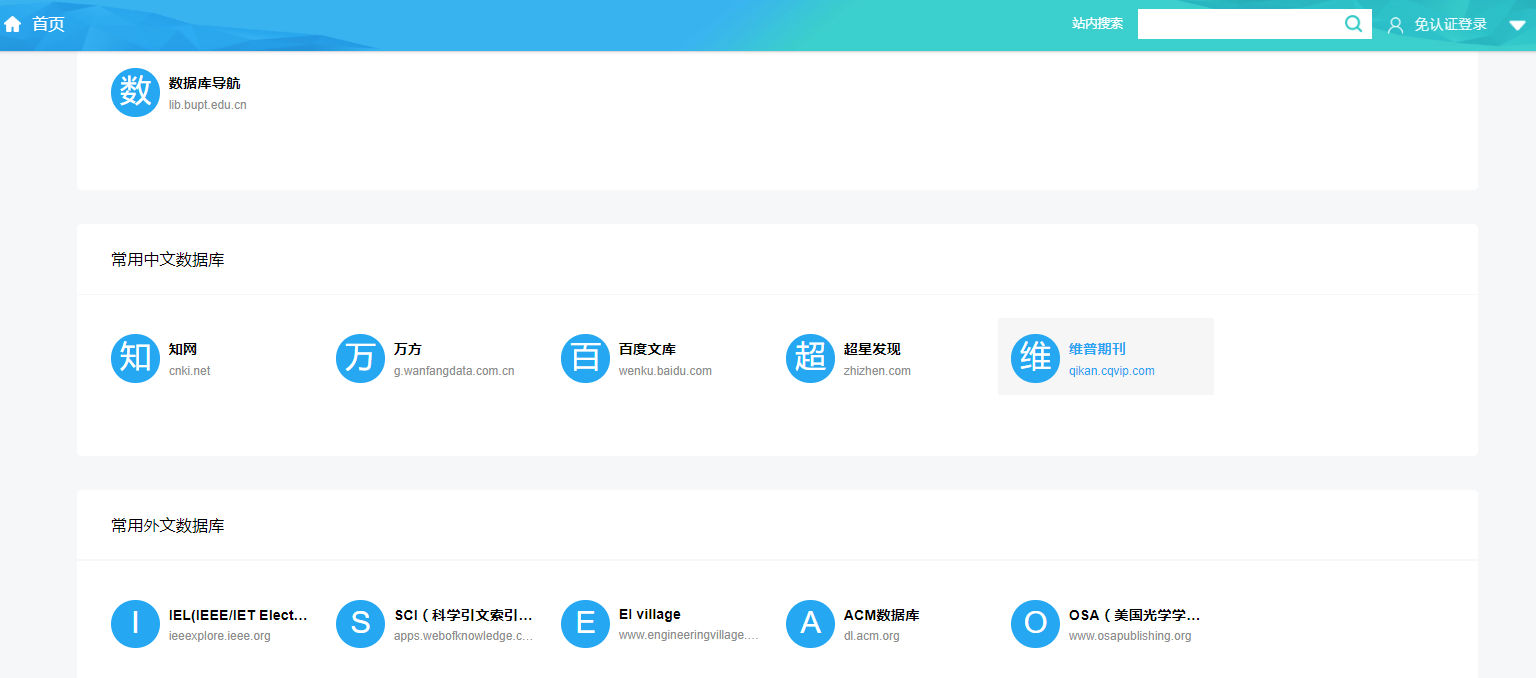Open the 数据库导航 round icon
1536x678 pixels.
(135, 93)
